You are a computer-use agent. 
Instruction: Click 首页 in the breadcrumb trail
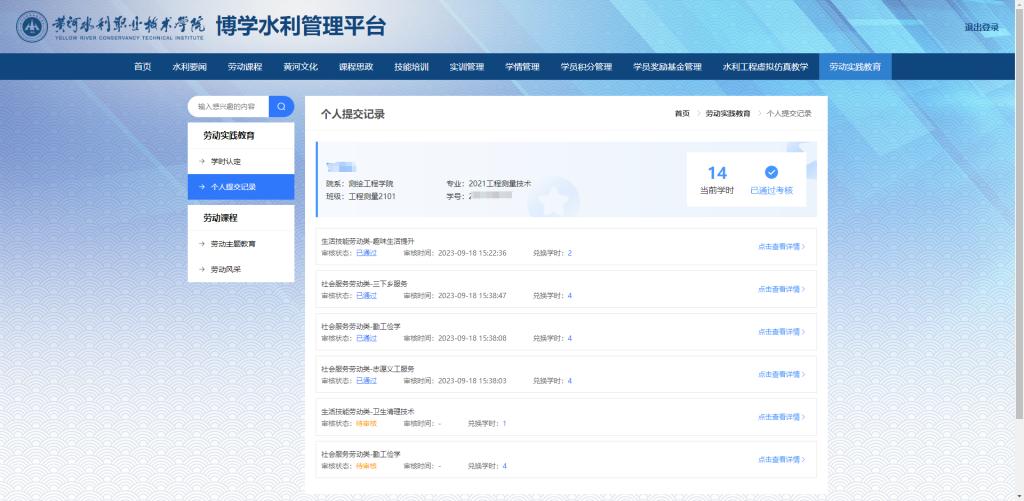682,114
